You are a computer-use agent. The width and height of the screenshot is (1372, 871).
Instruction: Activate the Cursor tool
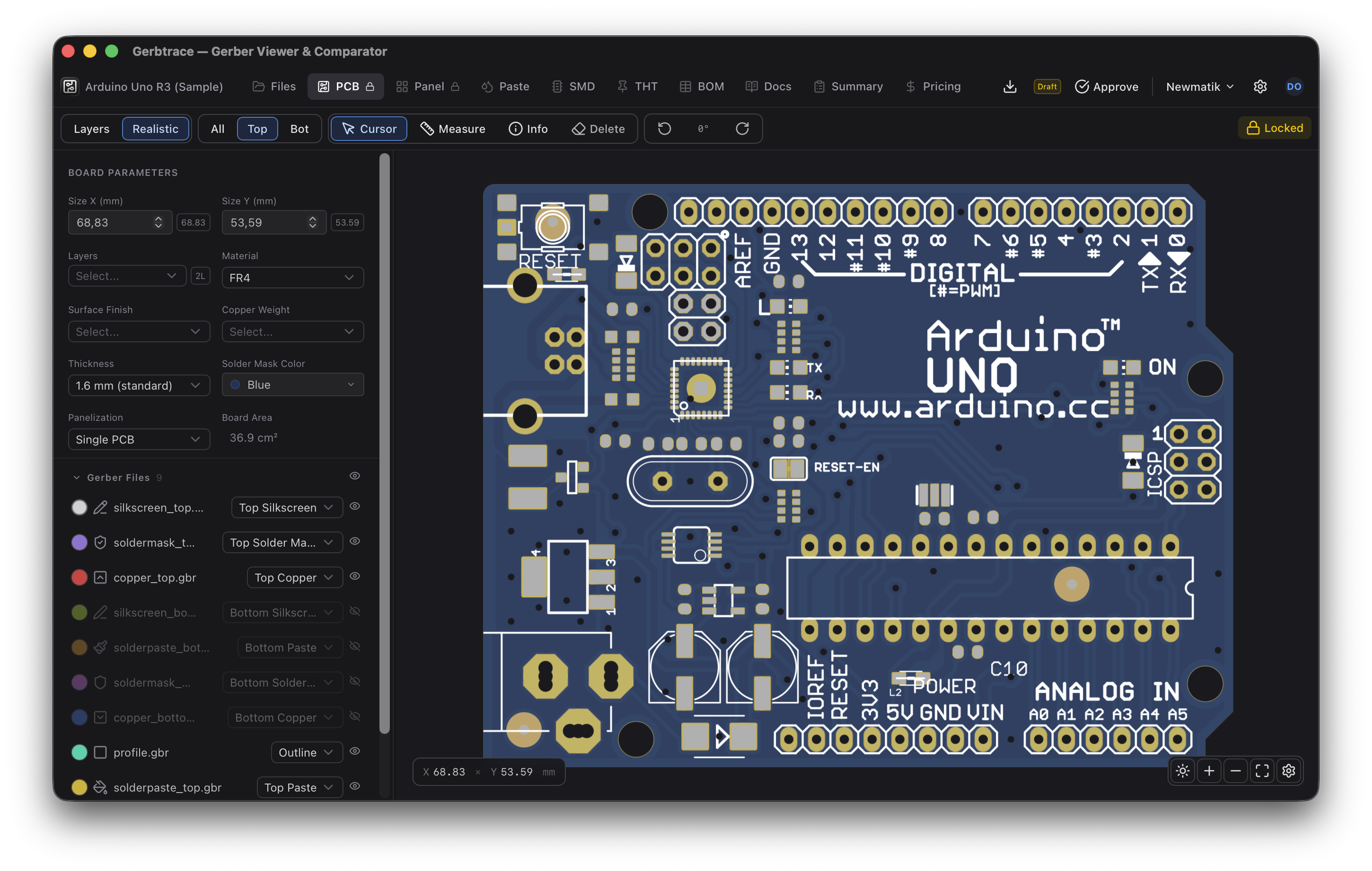(x=369, y=129)
